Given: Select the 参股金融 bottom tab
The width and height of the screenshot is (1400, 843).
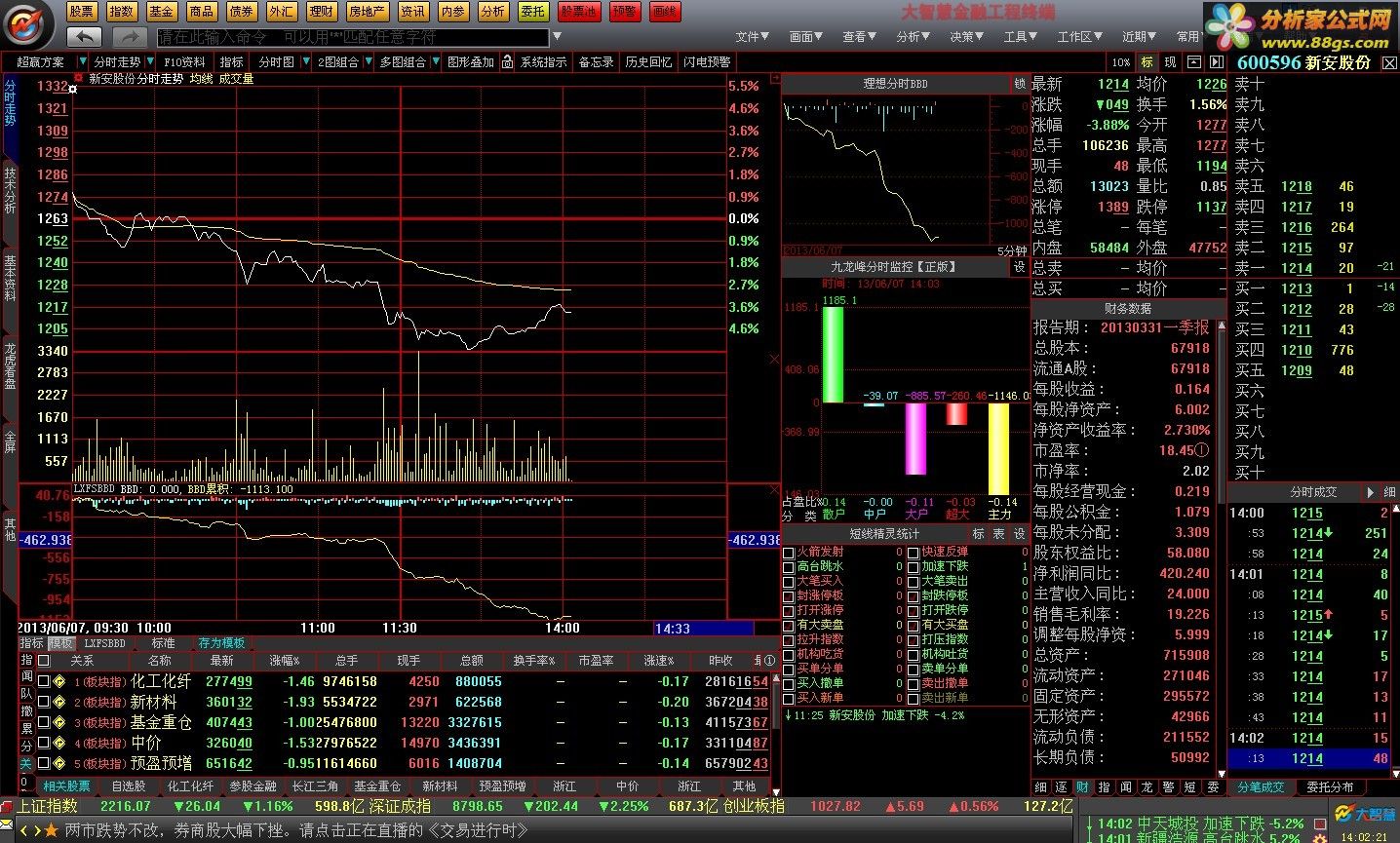Looking at the screenshot, I should (x=253, y=786).
